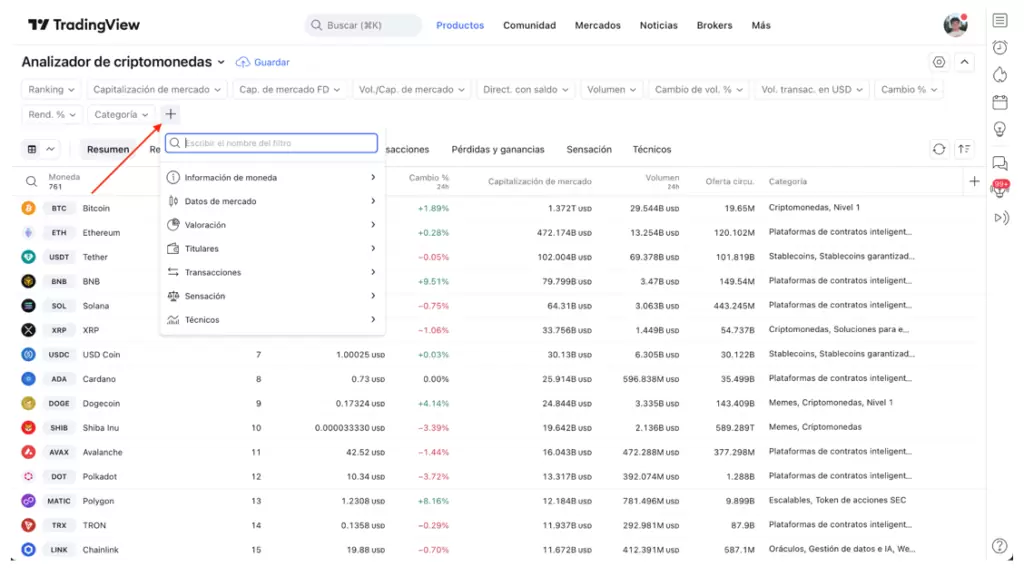Click the Buscar search box in header
This screenshot has height=576, width=1024.
tap(363, 25)
